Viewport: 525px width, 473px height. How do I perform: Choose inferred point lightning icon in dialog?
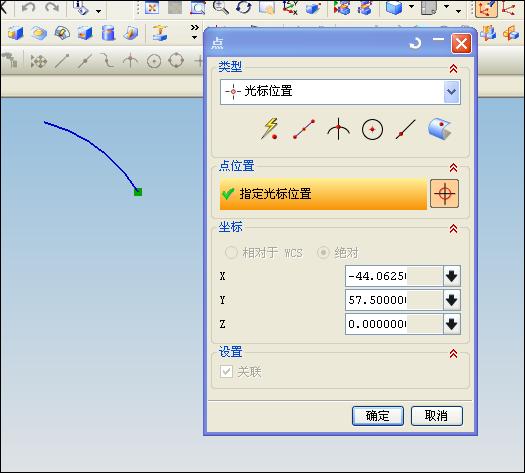[270, 129]
